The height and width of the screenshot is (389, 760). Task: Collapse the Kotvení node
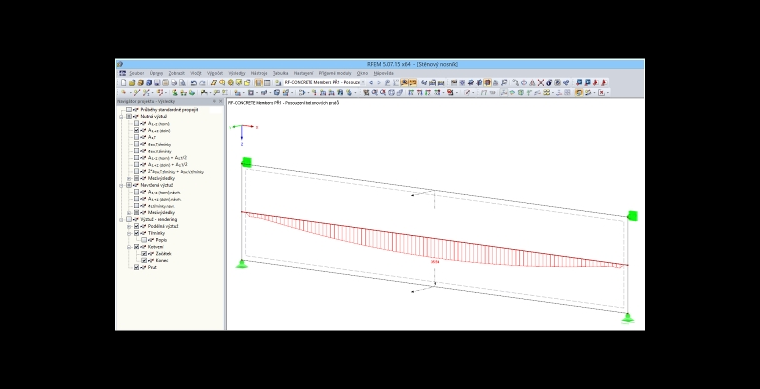pos(129,247)
